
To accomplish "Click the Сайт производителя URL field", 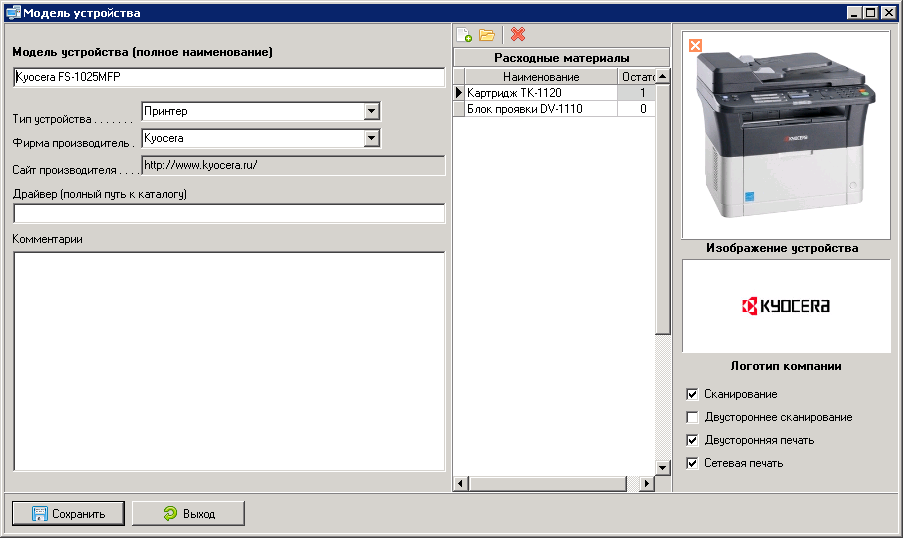I will (x=293, y=165).
